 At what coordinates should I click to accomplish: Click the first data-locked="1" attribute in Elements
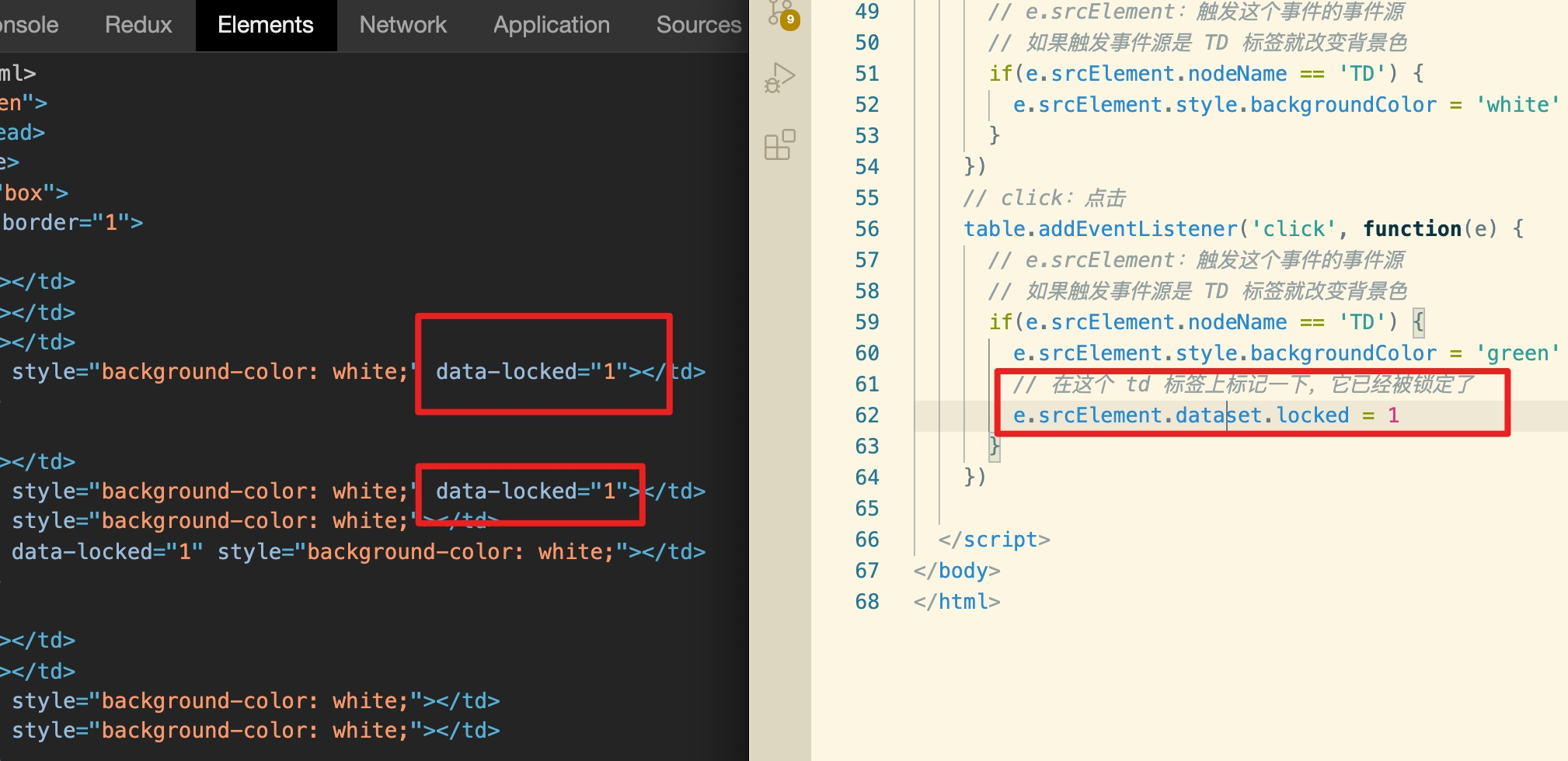(532, 372)
